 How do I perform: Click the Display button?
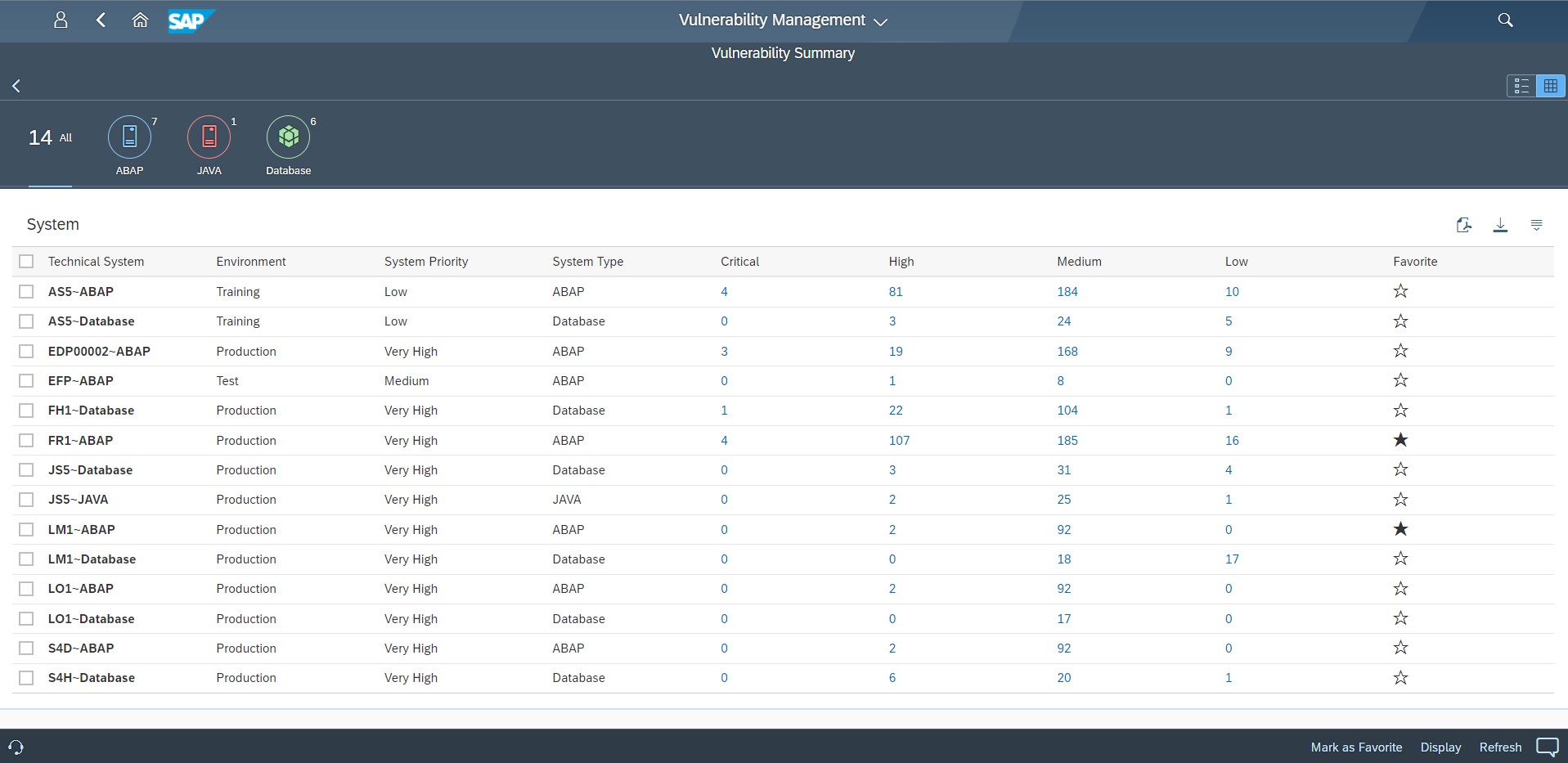pyautogui.click(x=1440, y=747)
